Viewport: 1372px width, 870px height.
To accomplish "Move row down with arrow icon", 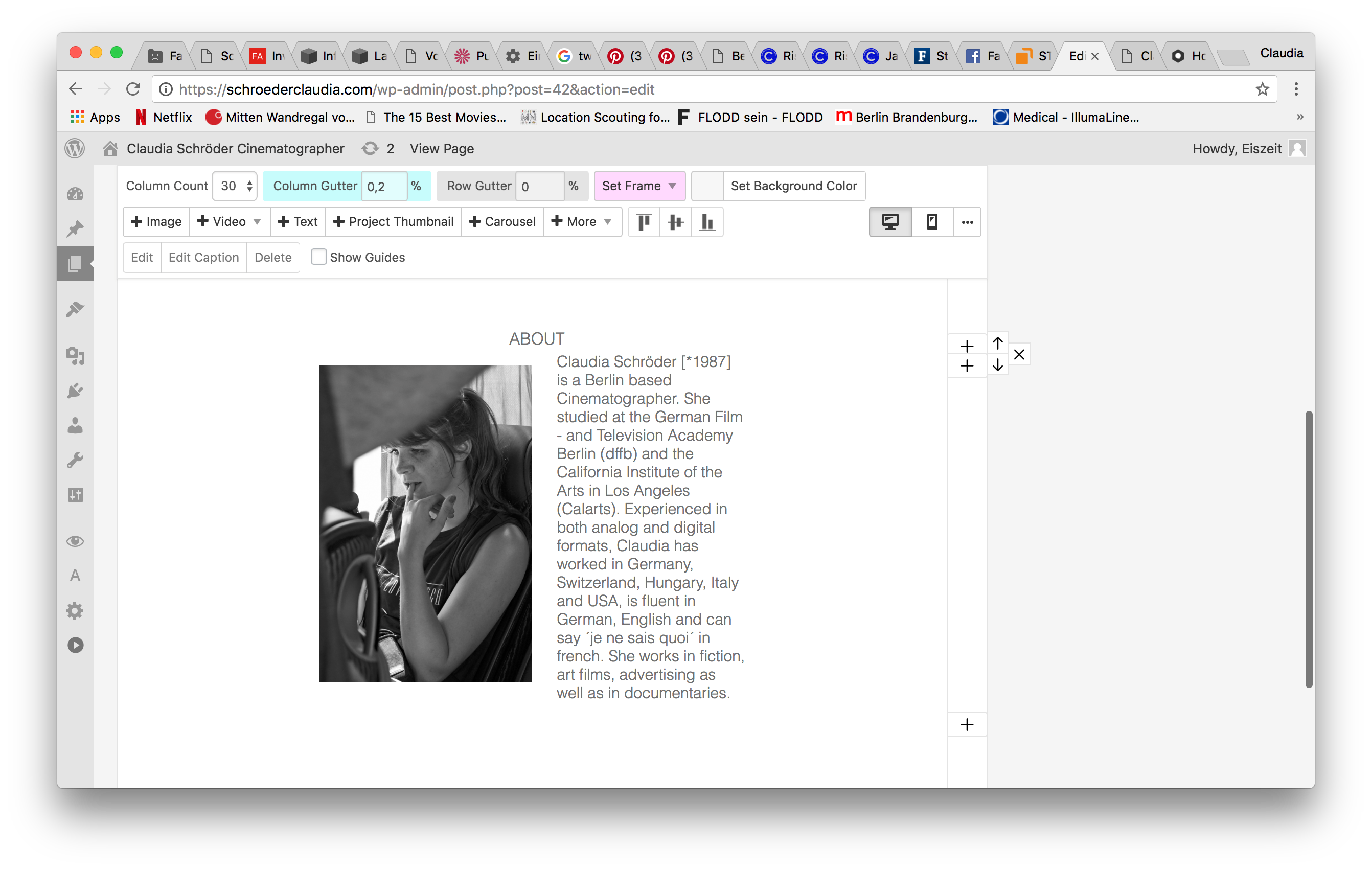I will click(997, 365).
